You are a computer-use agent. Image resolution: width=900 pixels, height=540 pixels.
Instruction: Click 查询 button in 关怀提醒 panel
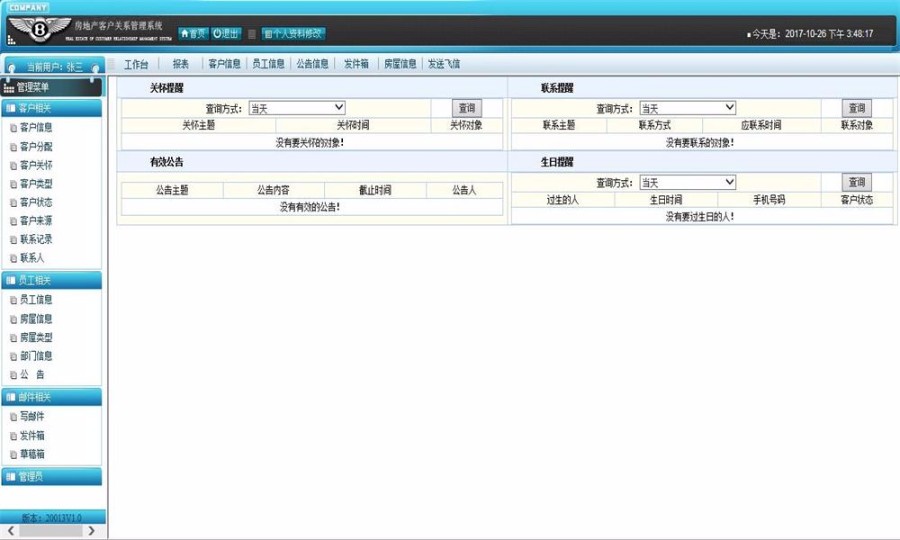pyautogui.click(x=467, y=108)
